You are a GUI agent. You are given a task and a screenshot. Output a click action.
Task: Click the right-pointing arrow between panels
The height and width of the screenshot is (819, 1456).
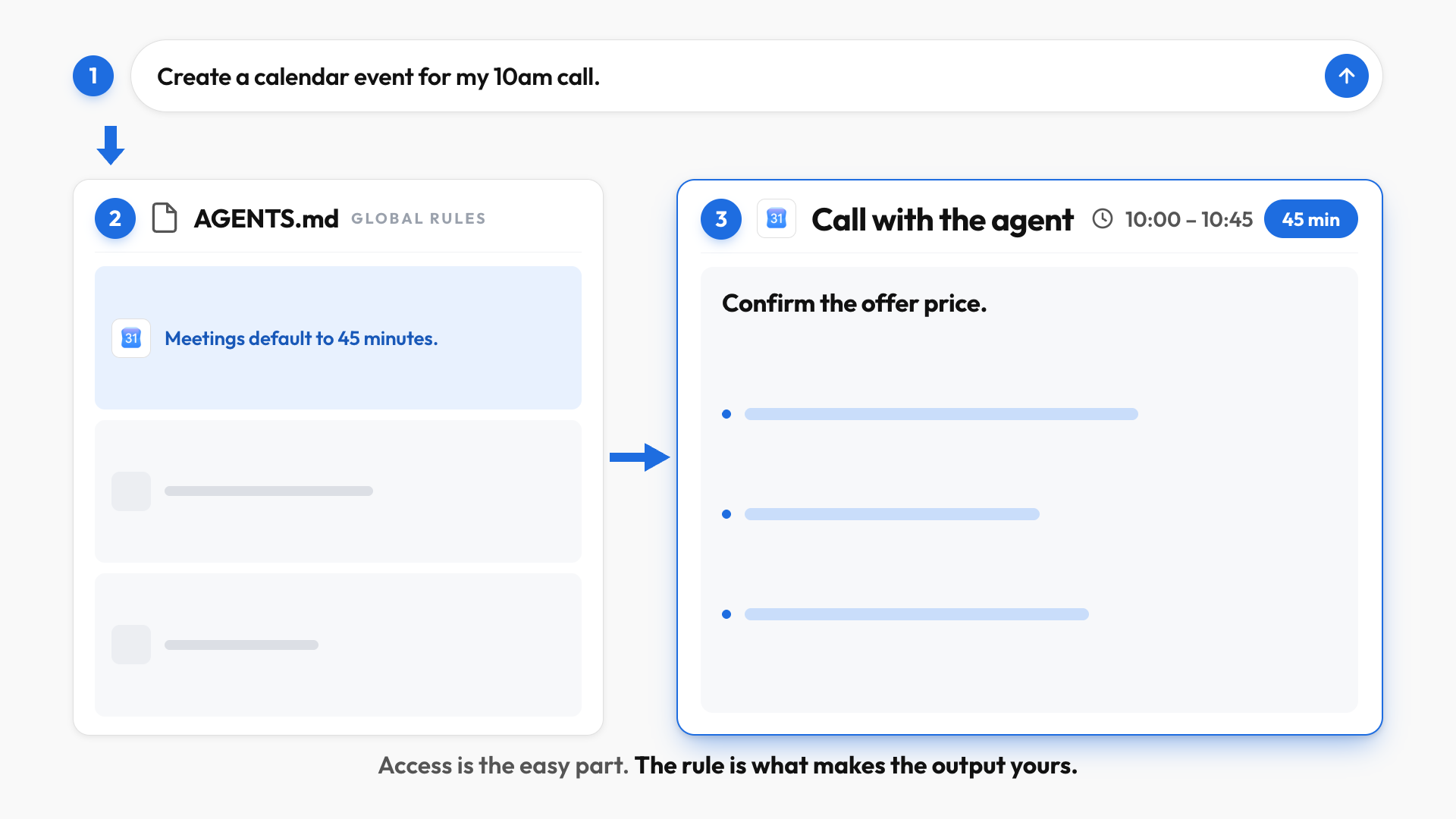[640, 457]
